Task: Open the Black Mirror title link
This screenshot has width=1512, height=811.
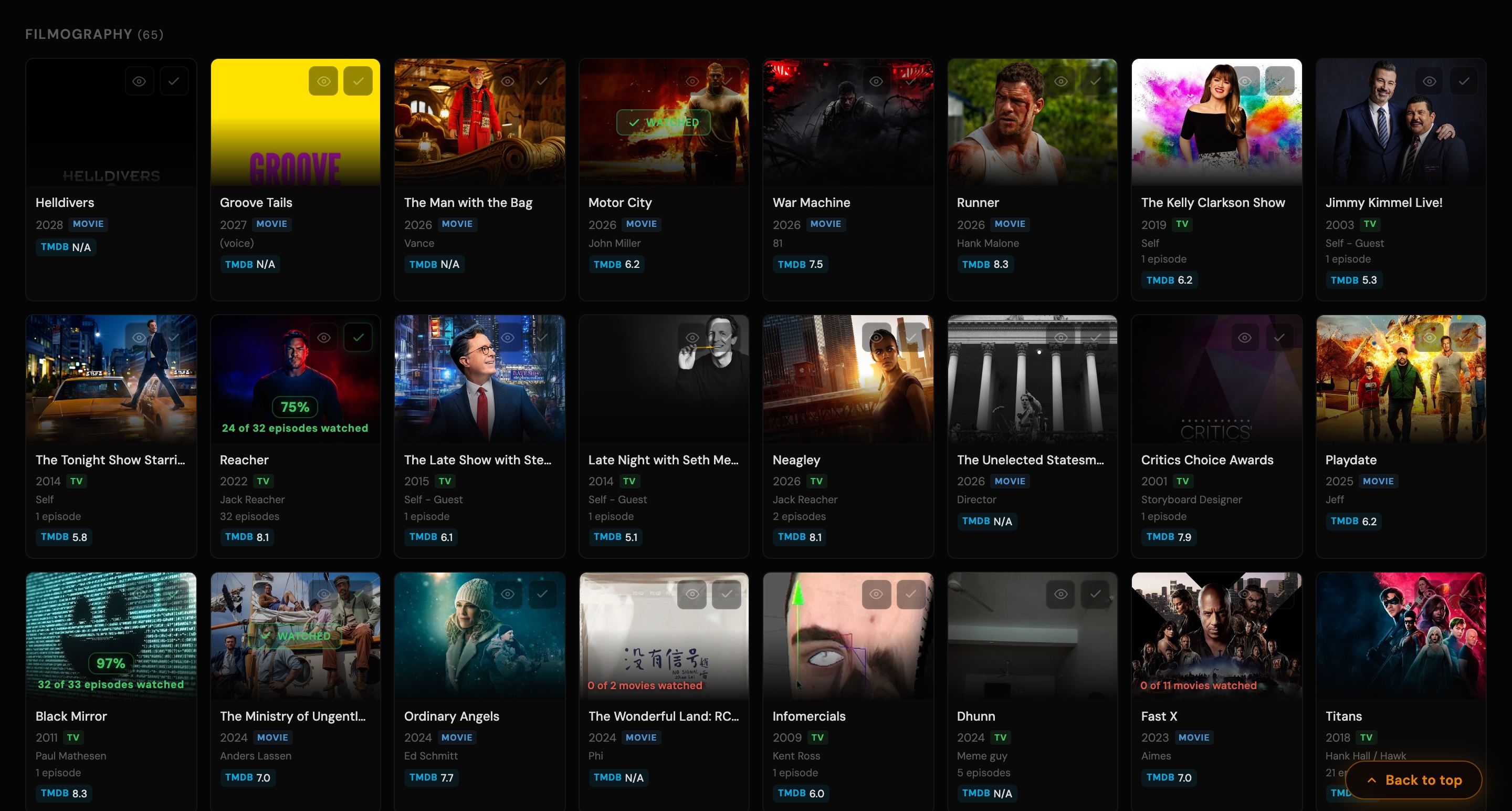Action: 71,716
